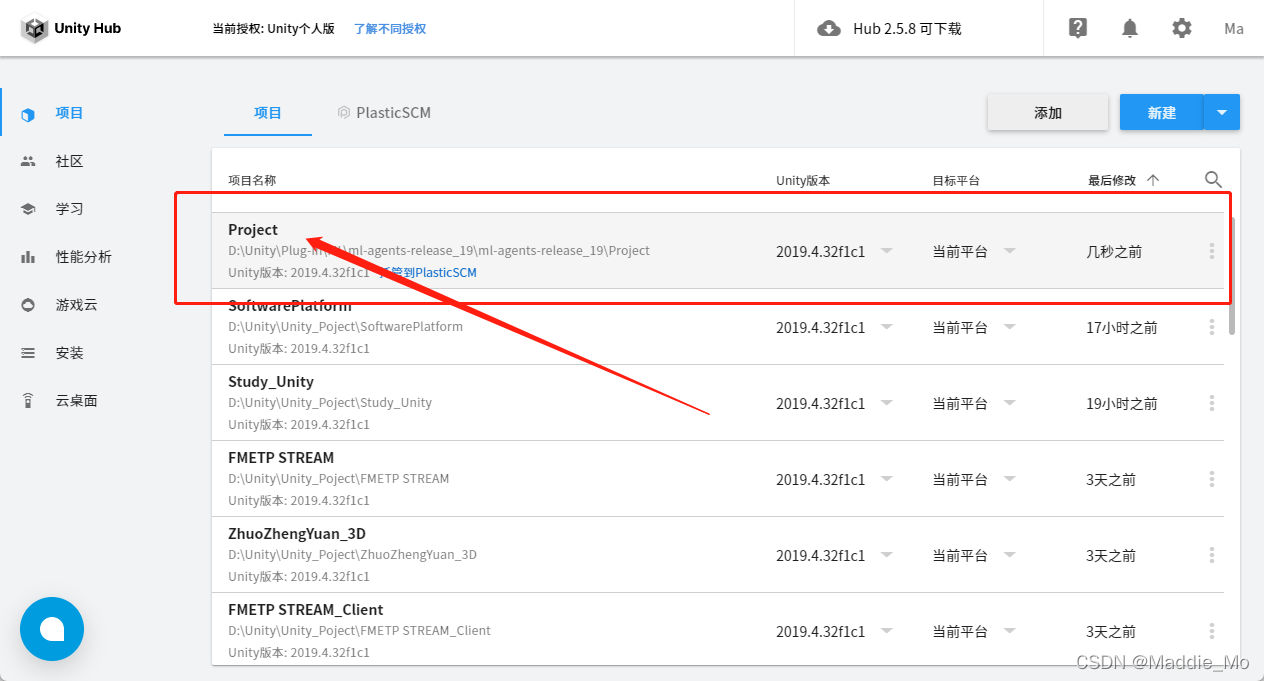This screenshot has height=681, width=1264.
Task: Click the project list vertical scrollbar
Action: [x=1232, y=276]
